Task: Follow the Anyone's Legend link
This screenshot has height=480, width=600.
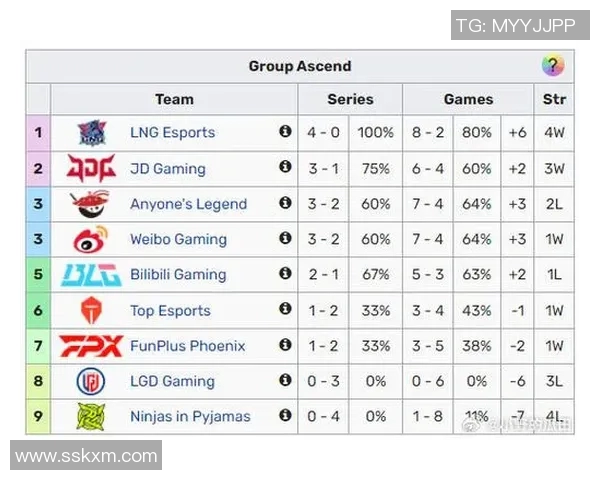Action: (x=188, y=204)
